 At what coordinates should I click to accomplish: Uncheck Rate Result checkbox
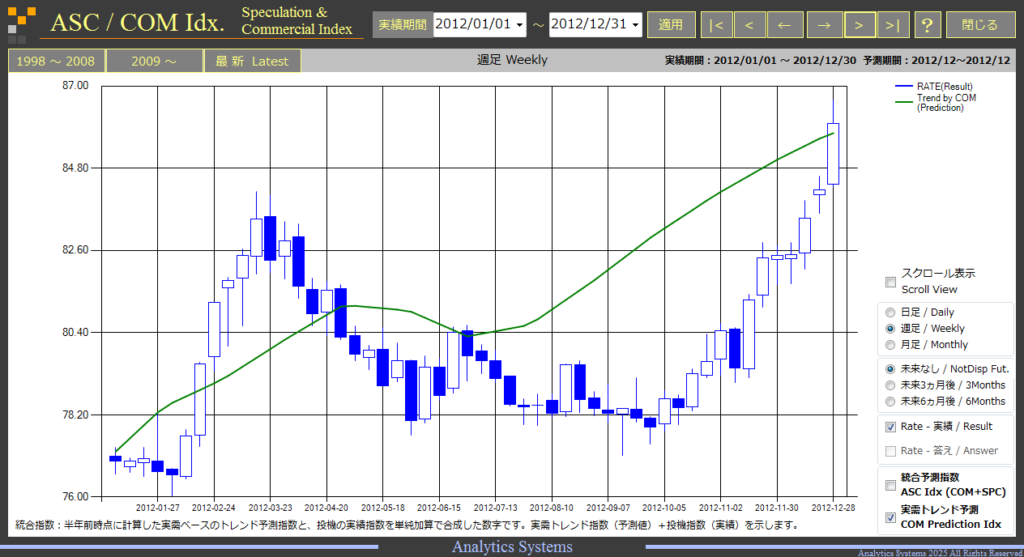(x=890, y=426)
